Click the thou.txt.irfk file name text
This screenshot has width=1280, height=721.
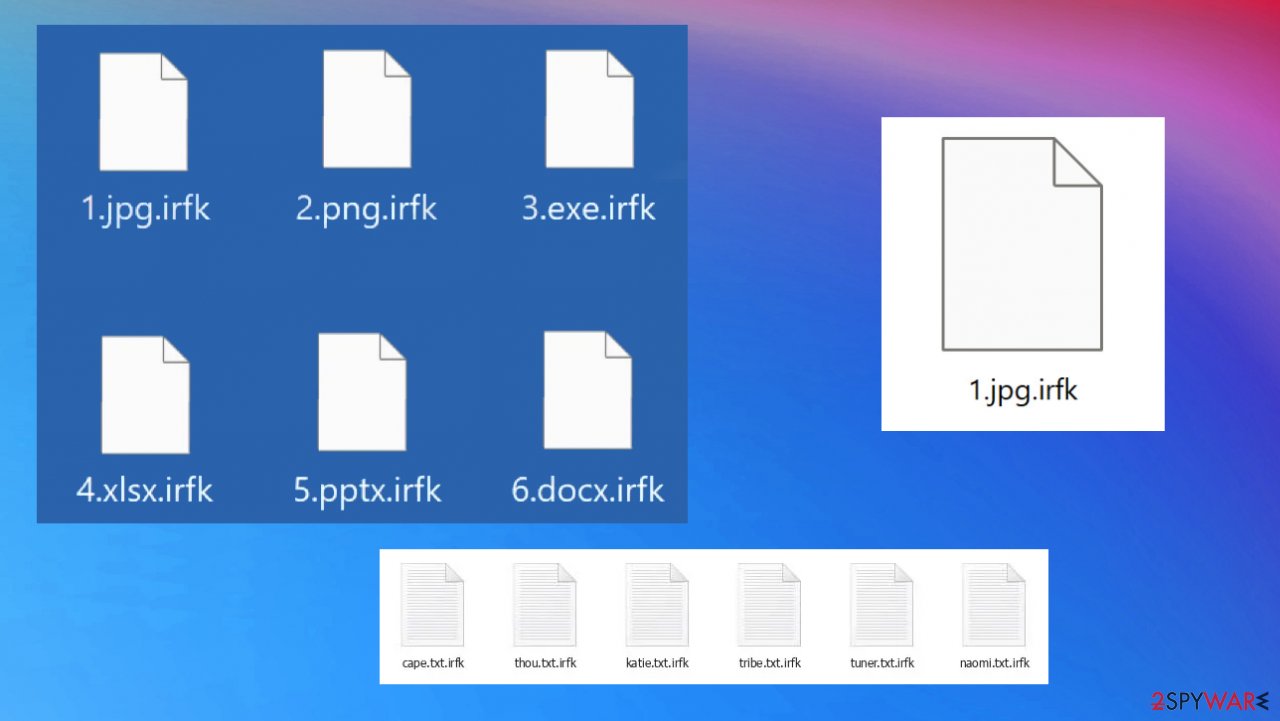click(x=545, y=663)
